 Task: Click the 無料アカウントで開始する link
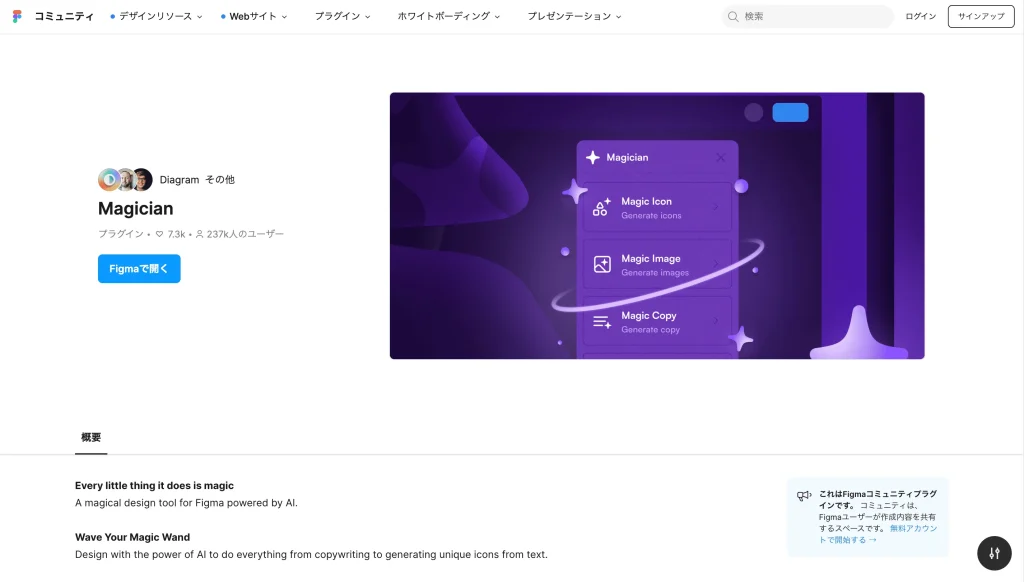tap(878, 534)
